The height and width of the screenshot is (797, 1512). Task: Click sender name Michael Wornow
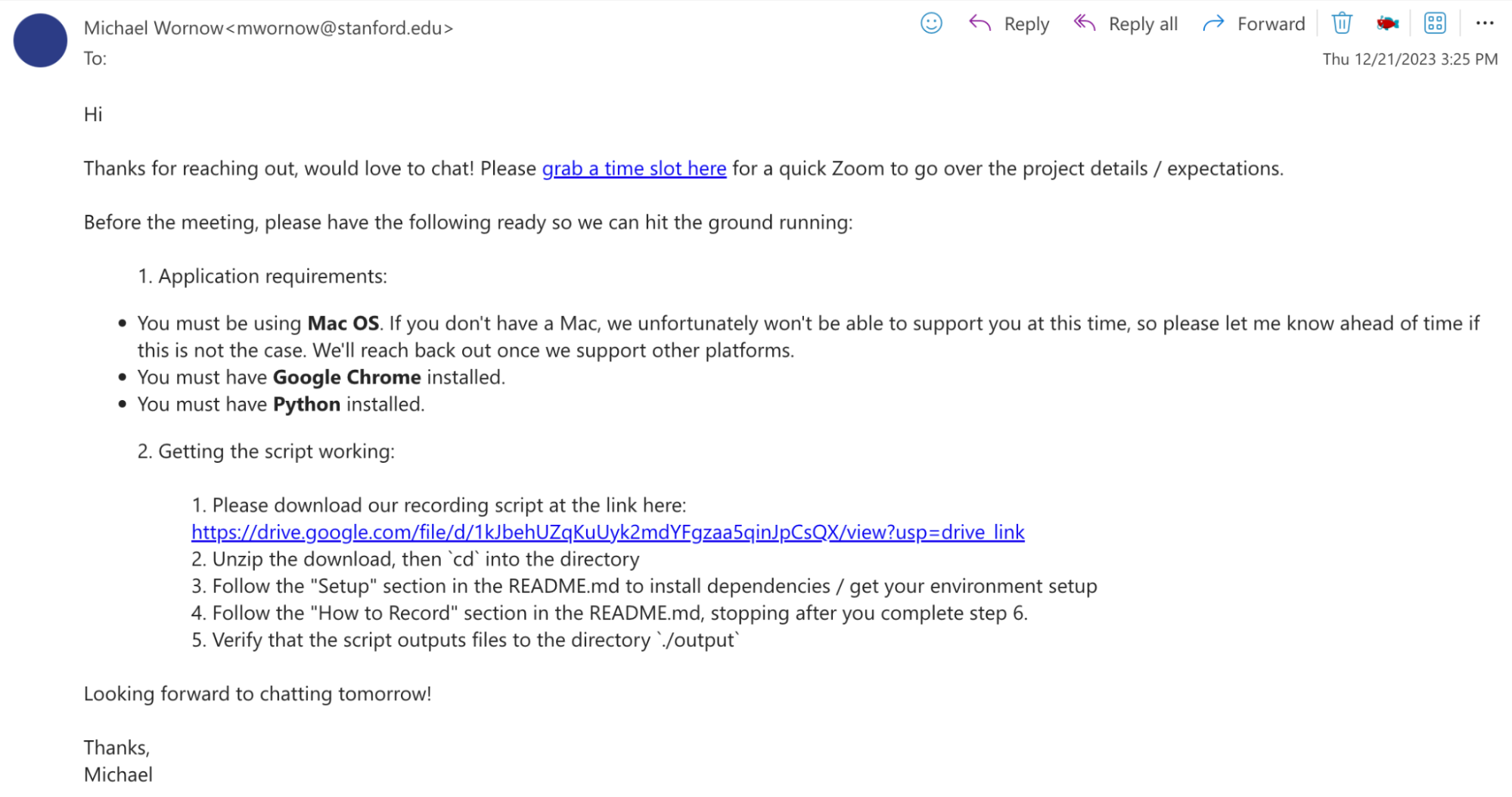(154, 28)
